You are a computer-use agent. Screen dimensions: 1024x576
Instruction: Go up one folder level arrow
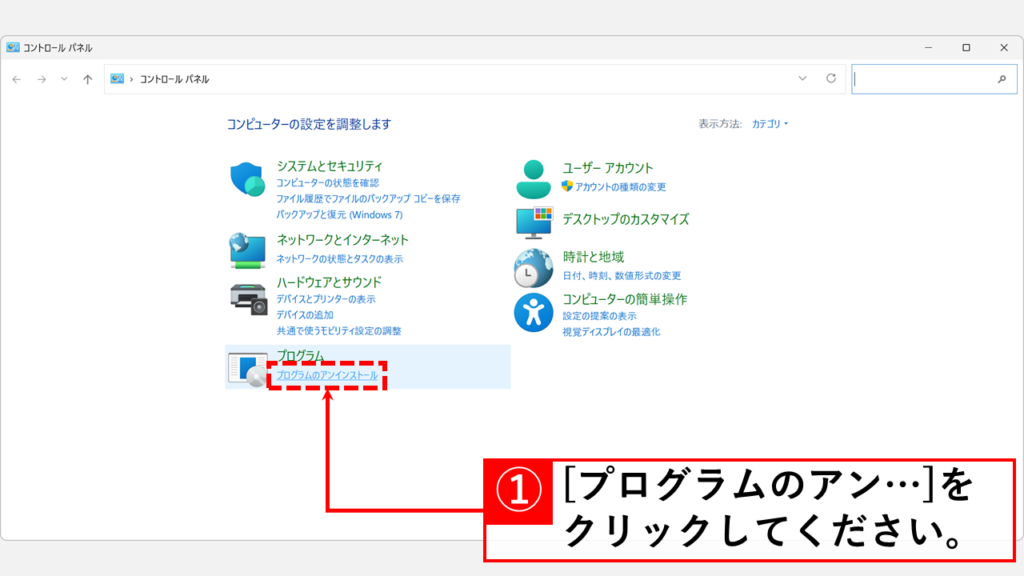pos(88,79)
